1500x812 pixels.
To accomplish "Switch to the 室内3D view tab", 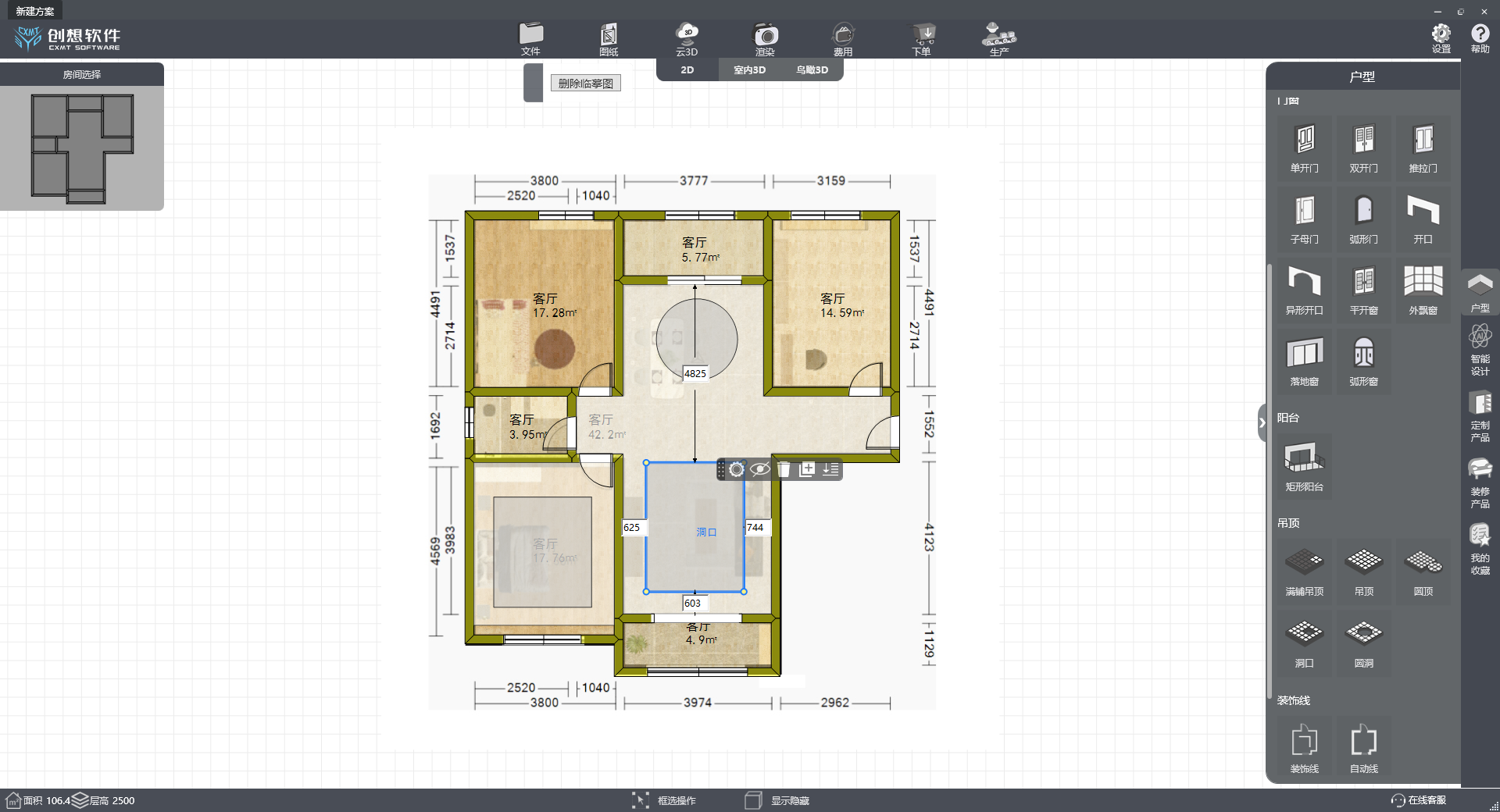I will pyautogui.click(x=749, y=69).
